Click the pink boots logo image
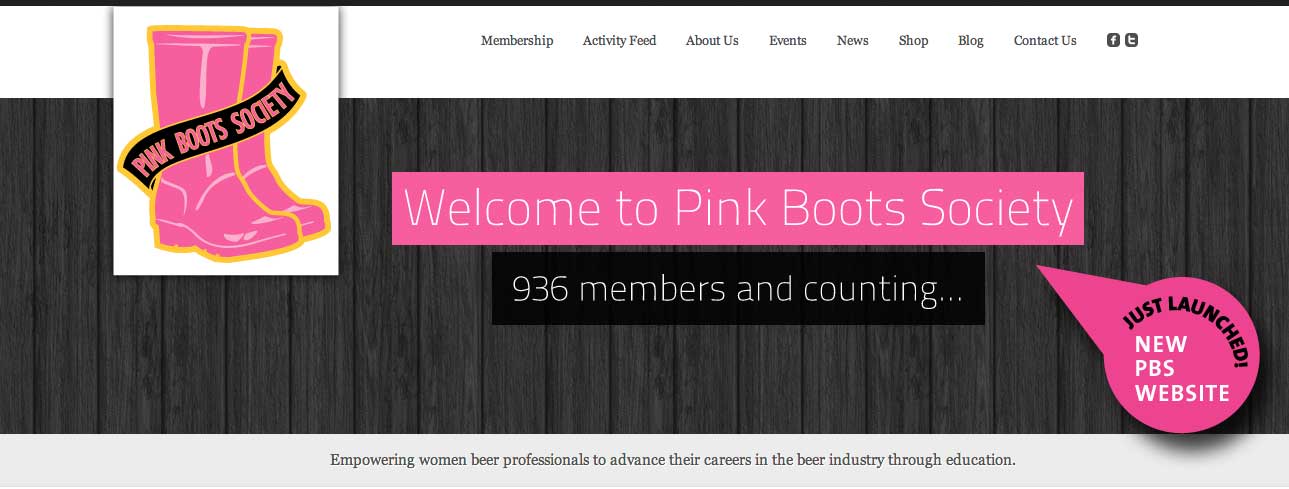Screen dimensions: 1289x489 (226, 141)
